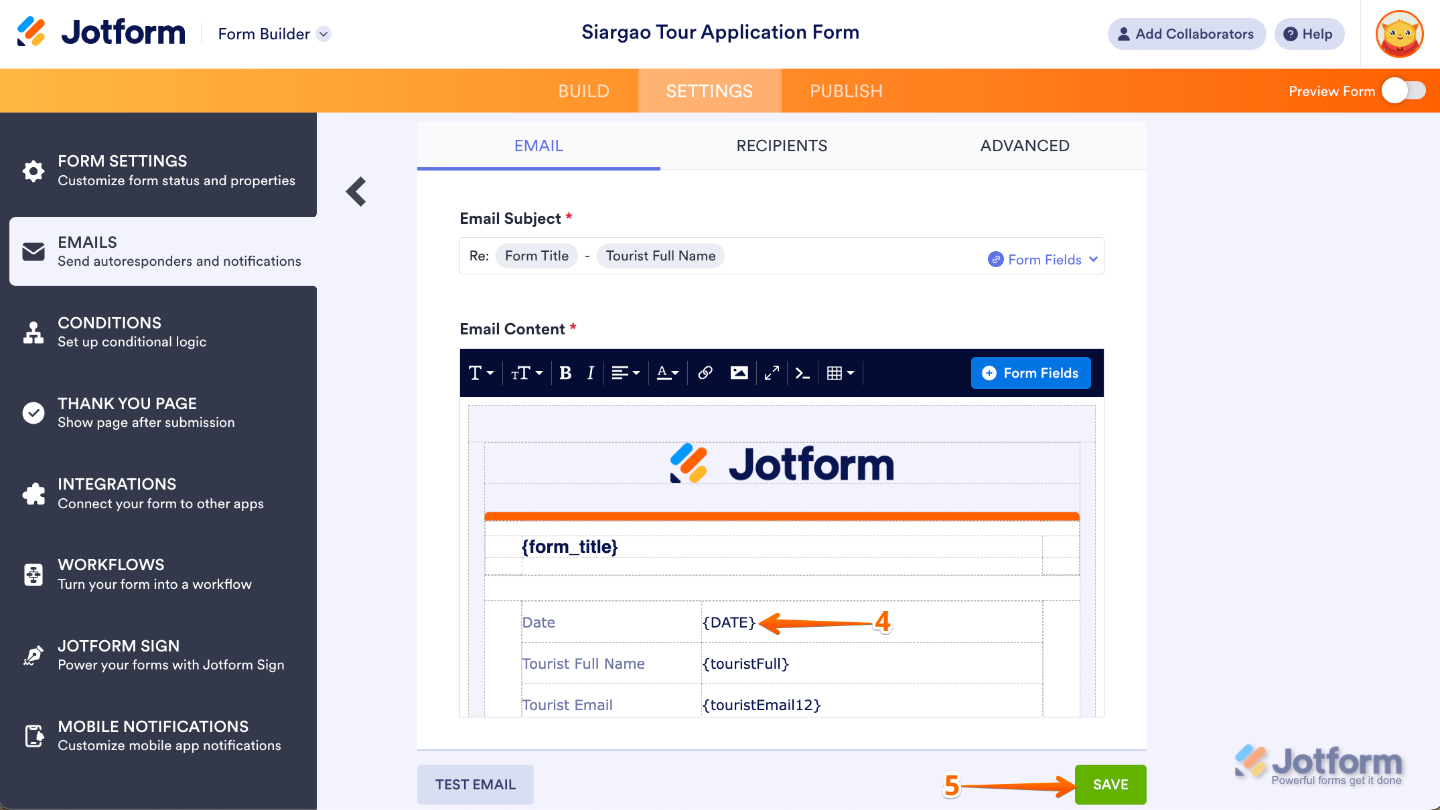The image size is (1440, 810).
Task: Apply bold formatting in the email editor
Action: 565,372
